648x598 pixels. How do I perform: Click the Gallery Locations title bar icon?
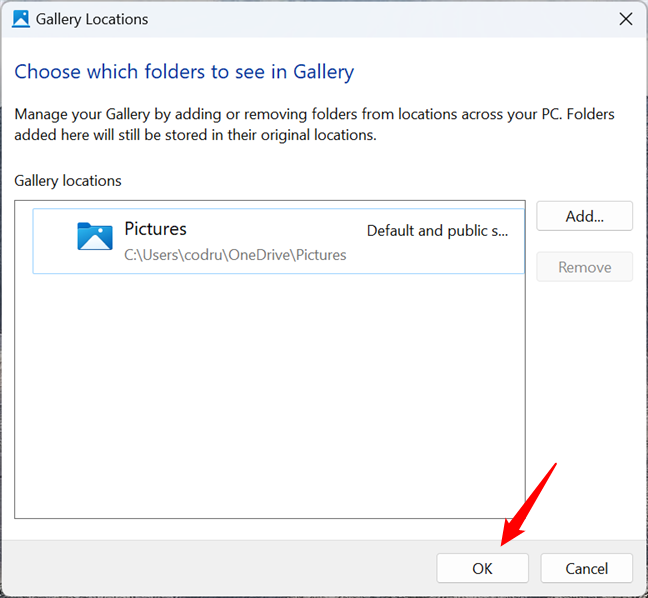coord(21,18)
